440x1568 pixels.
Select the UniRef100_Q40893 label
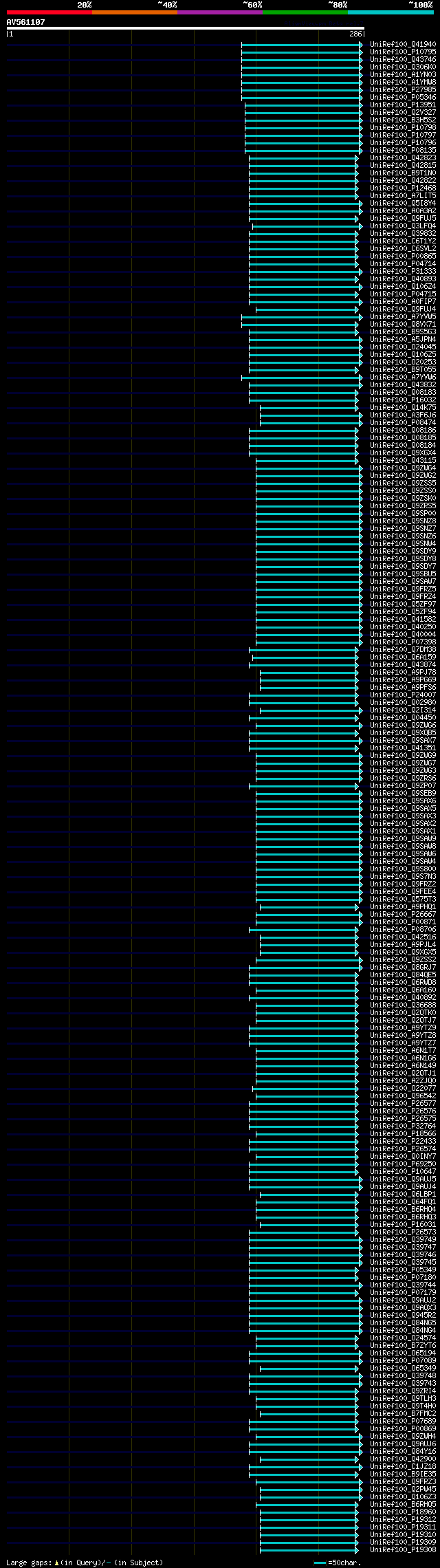[403, 279]
